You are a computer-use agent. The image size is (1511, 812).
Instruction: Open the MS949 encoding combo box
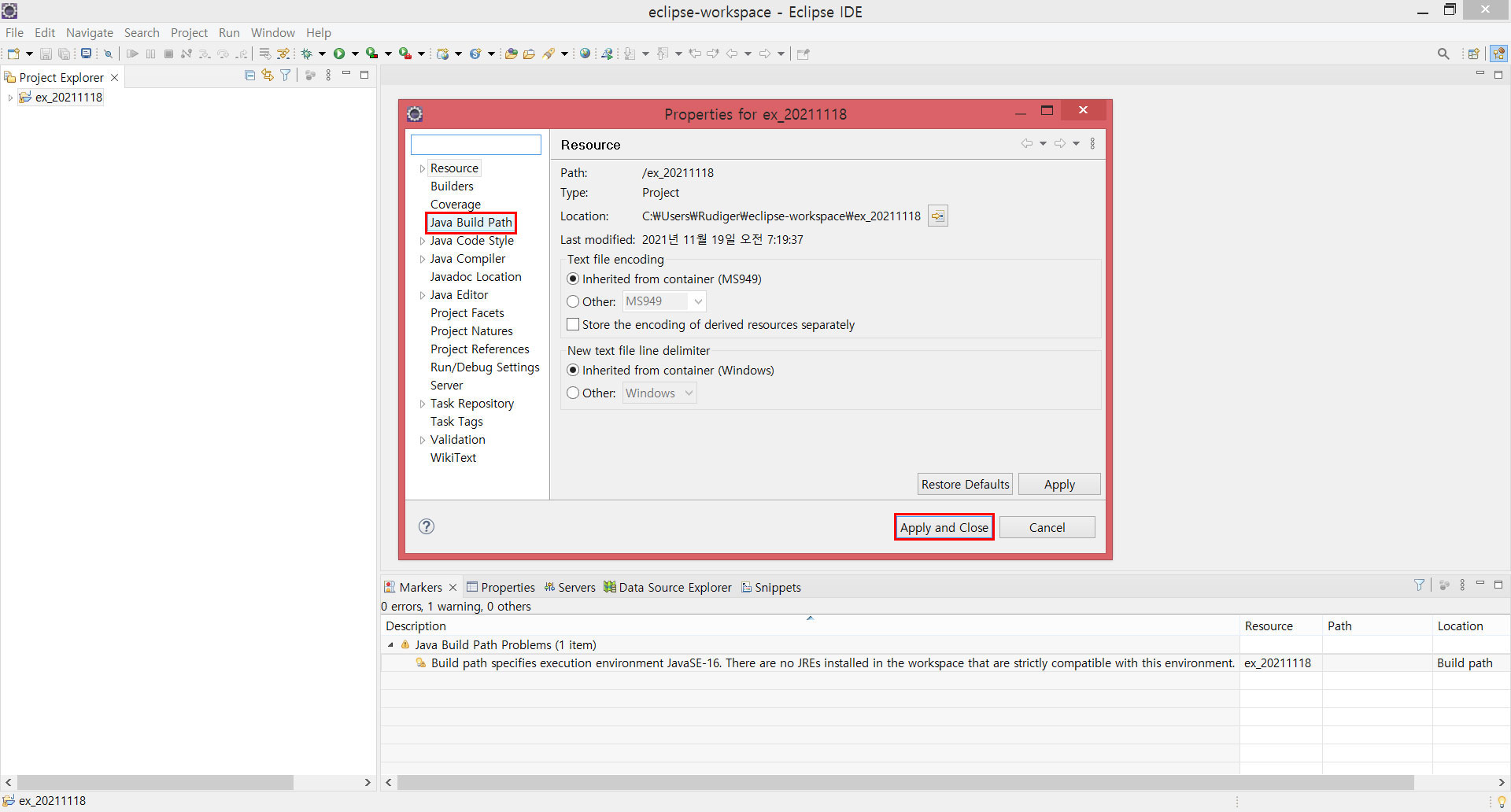(664, 301)
